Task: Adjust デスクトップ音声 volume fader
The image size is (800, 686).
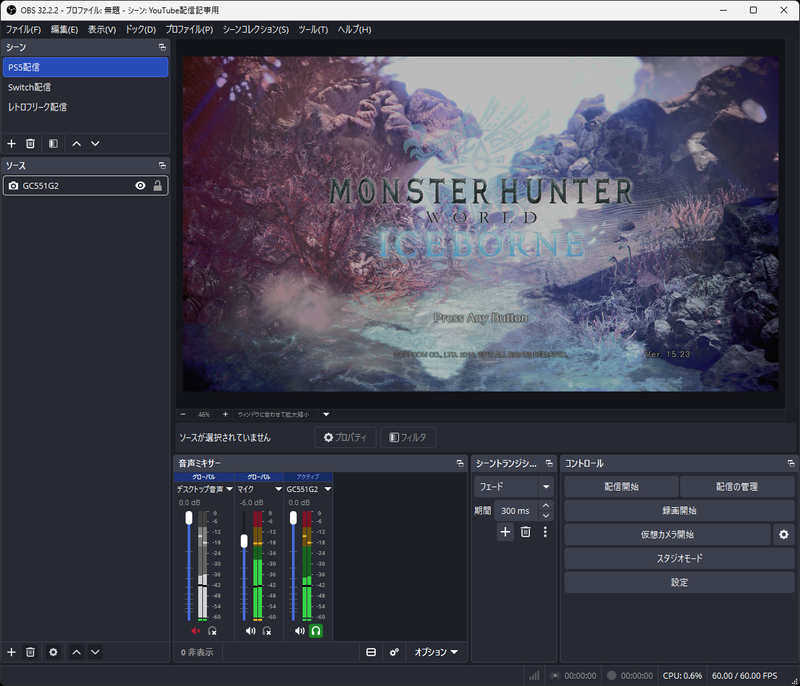Action: point(189,518)
